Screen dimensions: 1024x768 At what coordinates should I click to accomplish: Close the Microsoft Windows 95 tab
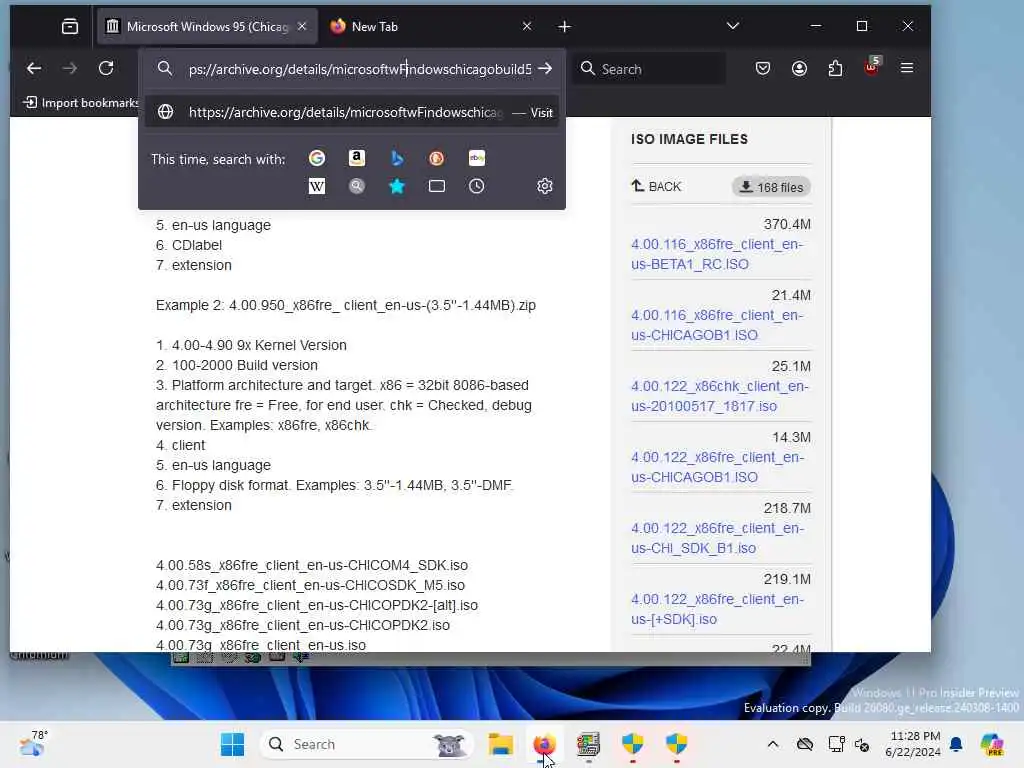[302, 26]
